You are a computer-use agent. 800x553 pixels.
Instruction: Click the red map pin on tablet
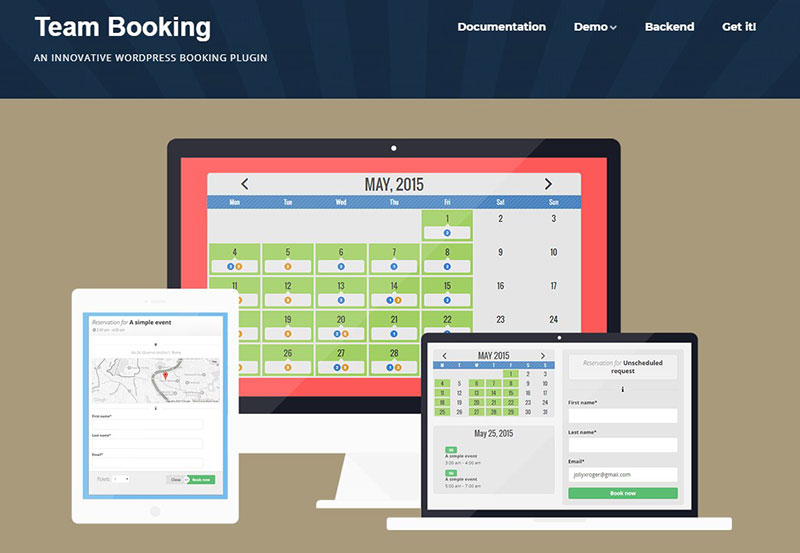point(165,376)
